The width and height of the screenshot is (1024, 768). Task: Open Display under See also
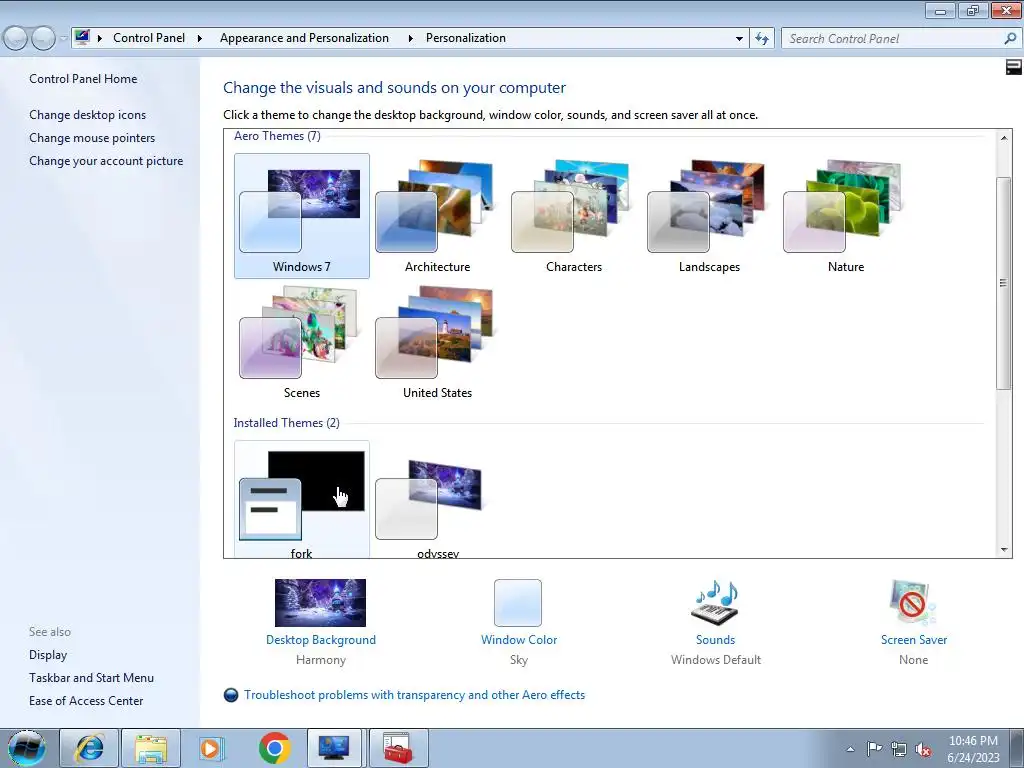point(48,655)
